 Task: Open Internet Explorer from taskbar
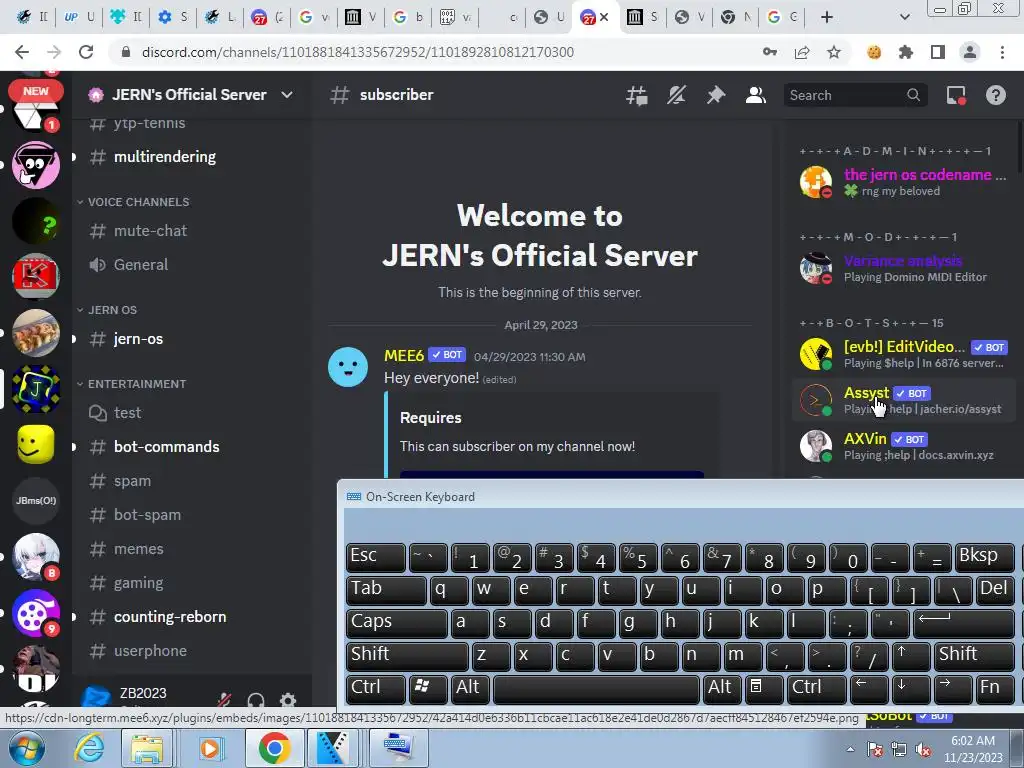pyautogui.click(x=89, y=748)
